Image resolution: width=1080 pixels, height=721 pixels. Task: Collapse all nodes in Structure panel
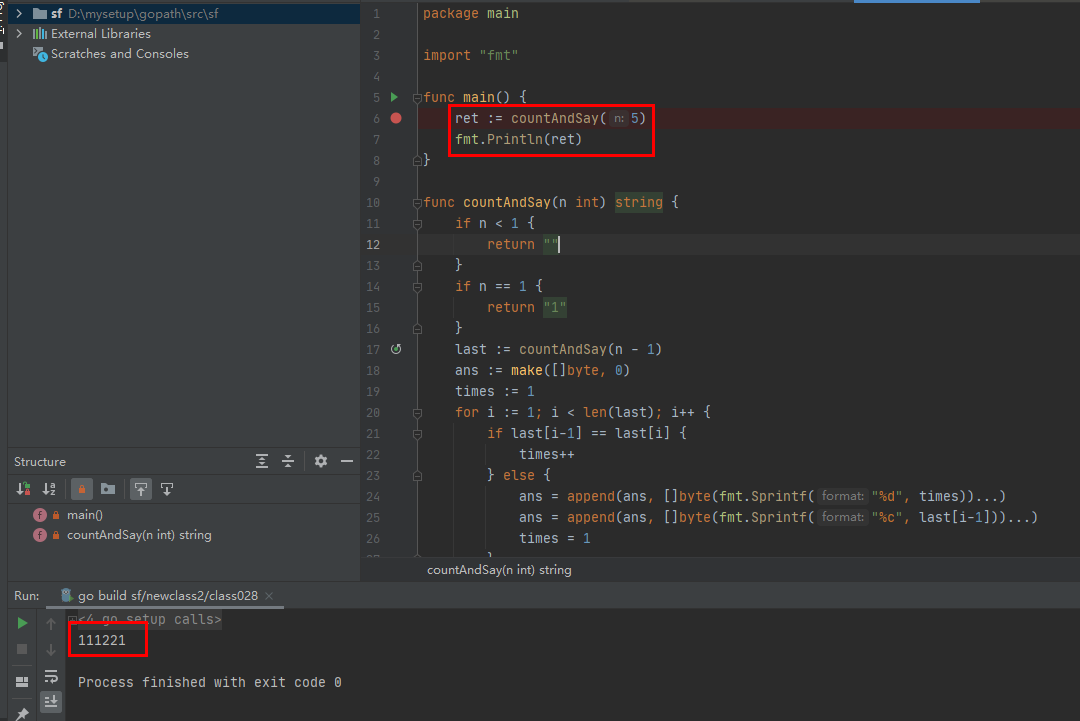(x=288, y=461)
